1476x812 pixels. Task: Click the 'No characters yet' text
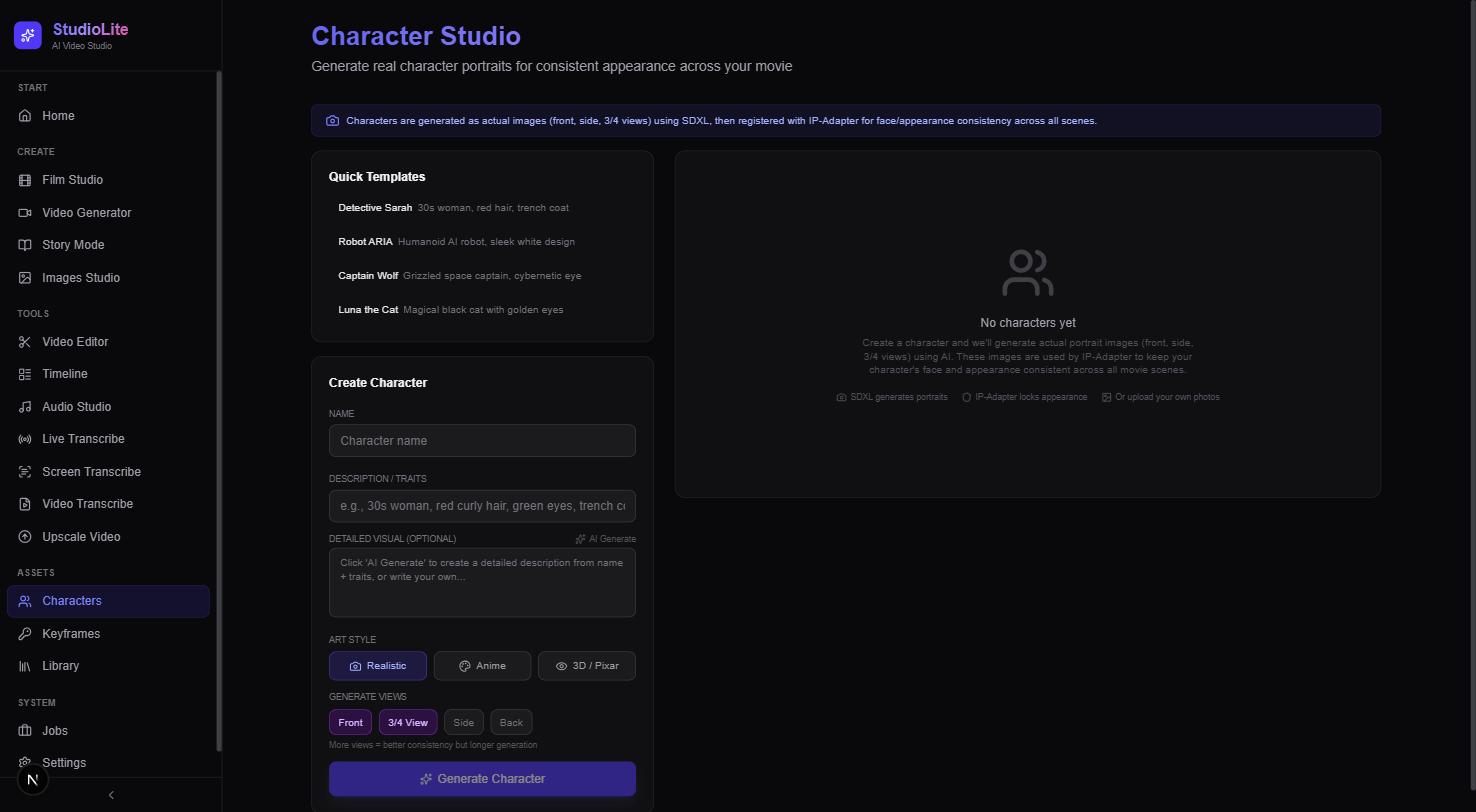[x=1028, y=323]
